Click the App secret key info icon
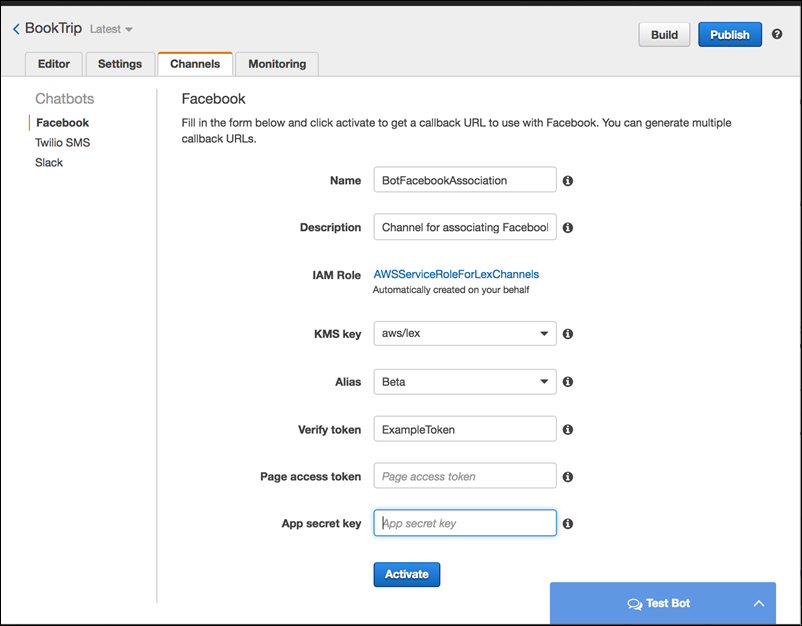 click(x=567, y=523)
